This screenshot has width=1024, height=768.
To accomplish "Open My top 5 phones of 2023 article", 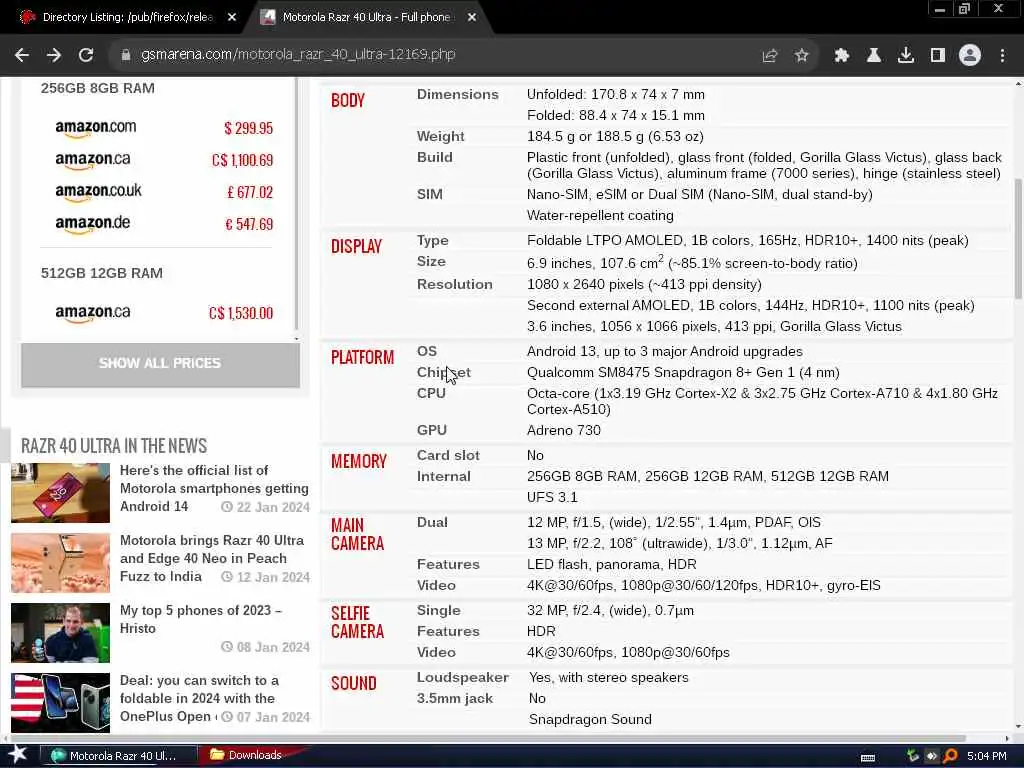I will pyautogui.click(x=200, y=619).
